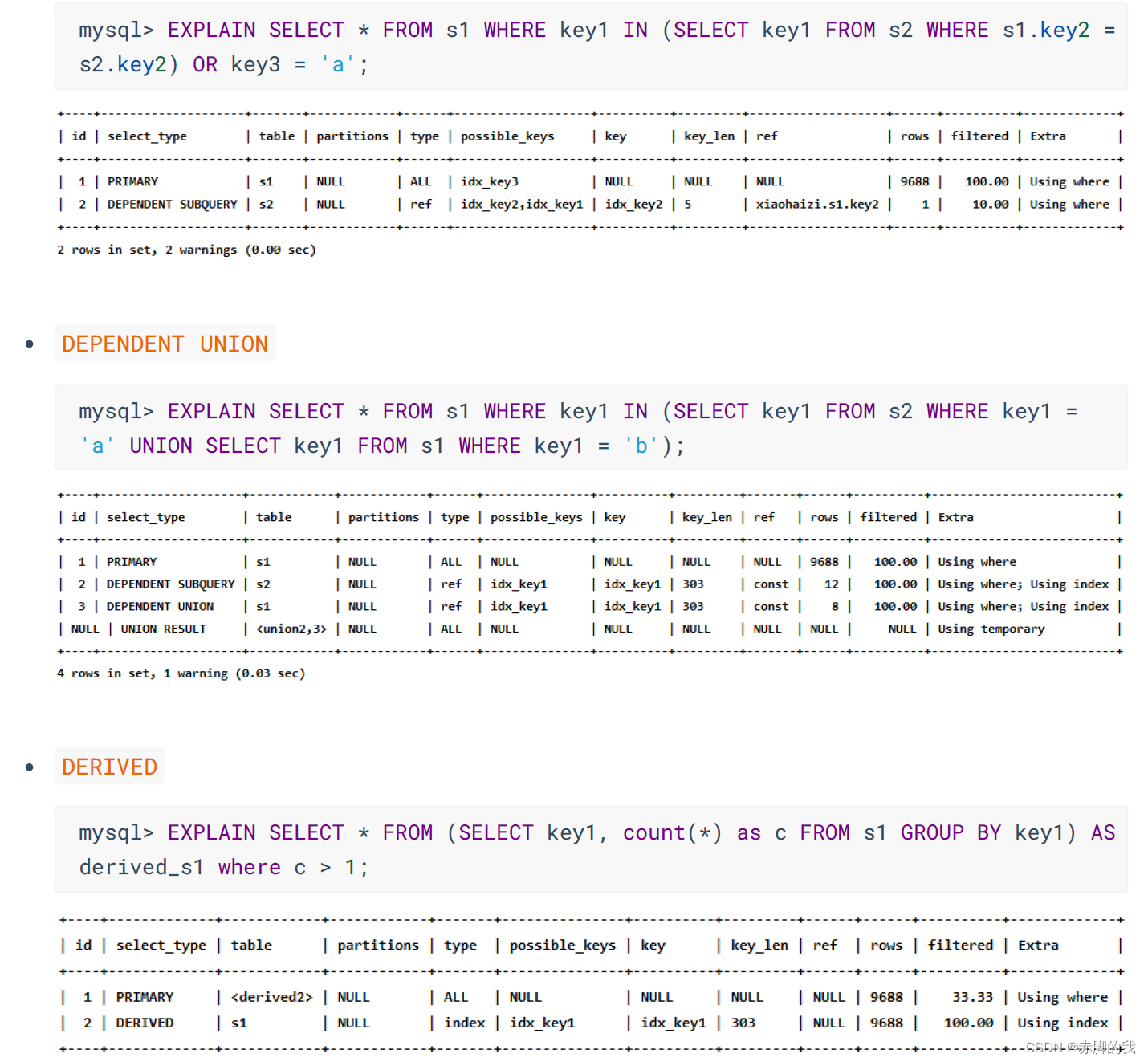
Task: Click the filtered value '10.00' in first table
Action: click(x=990, y=205)
